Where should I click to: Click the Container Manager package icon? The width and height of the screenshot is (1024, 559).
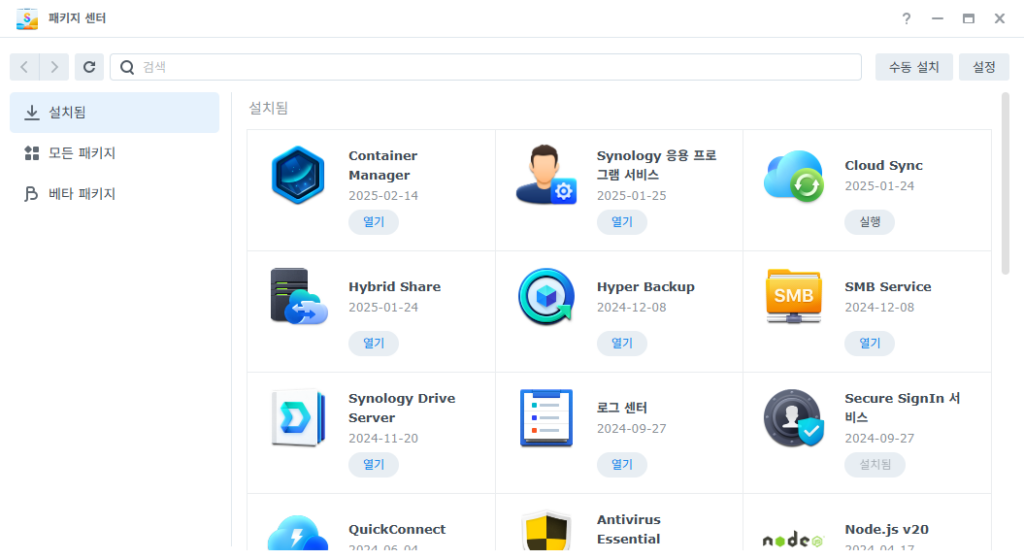click(298, 175)
